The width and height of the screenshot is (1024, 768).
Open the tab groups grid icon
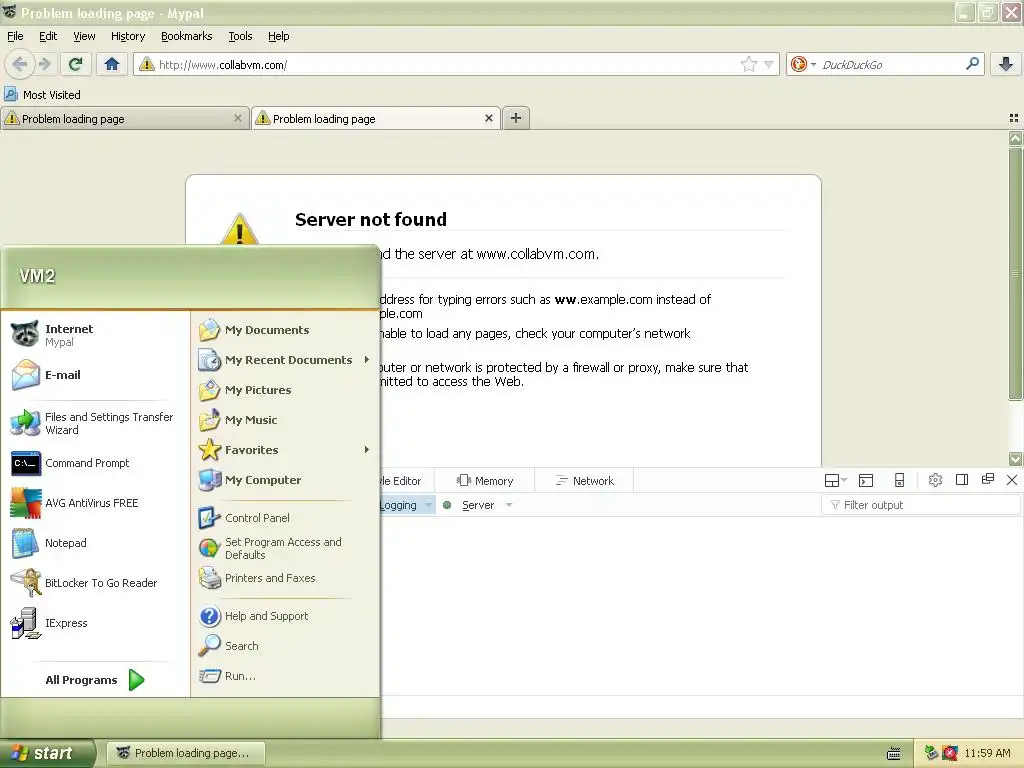[x=1014, y=118]
